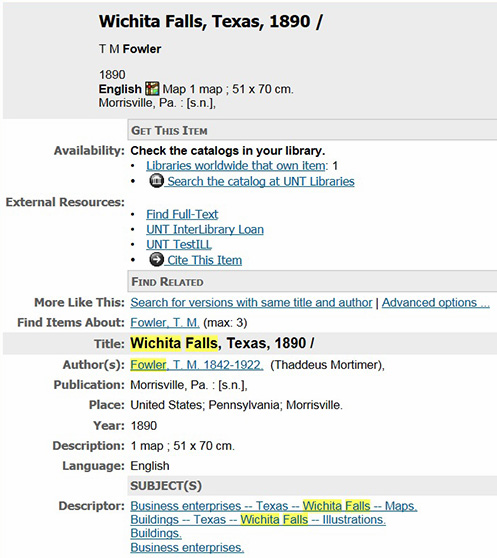Find items about Fowler, T. M.
The width and height of the screenshot is (497, 558).
tap(165, 322)
